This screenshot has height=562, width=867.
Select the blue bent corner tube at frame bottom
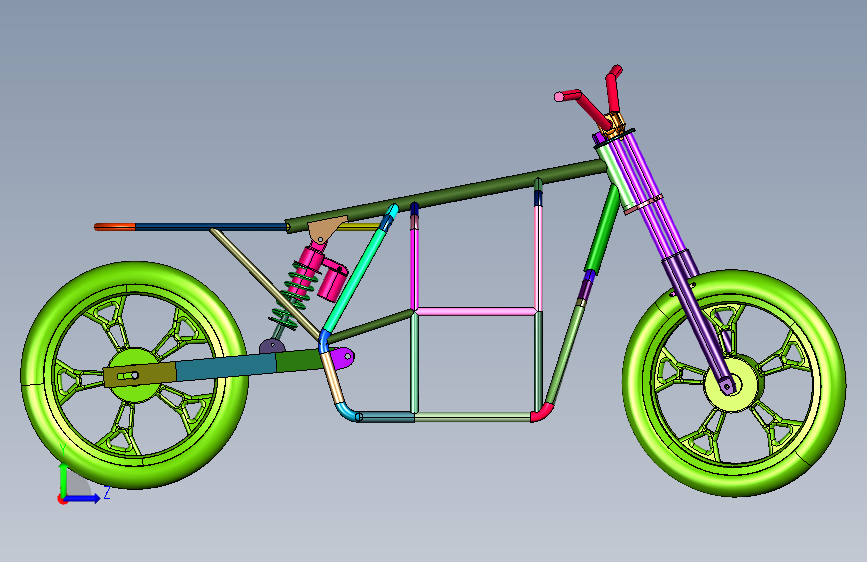coord(347,412)
